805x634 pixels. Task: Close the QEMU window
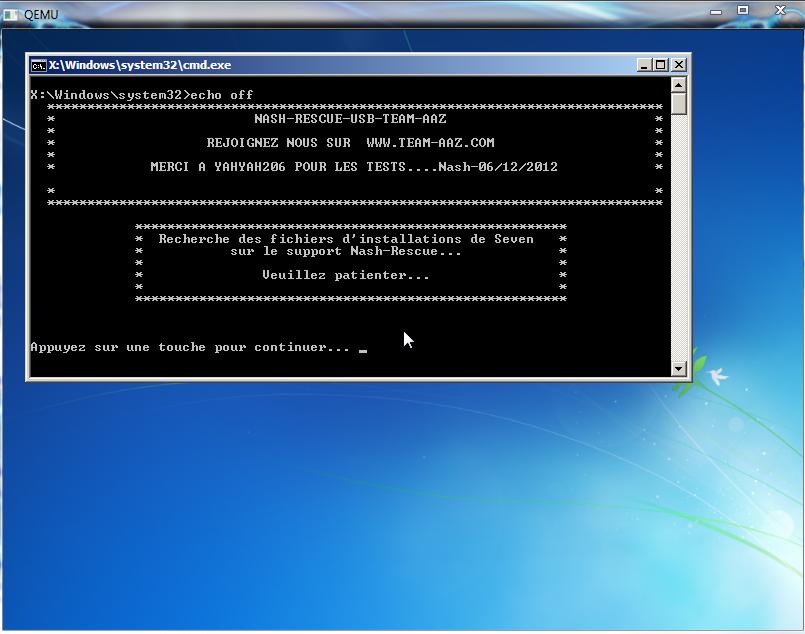pos(780,10)
